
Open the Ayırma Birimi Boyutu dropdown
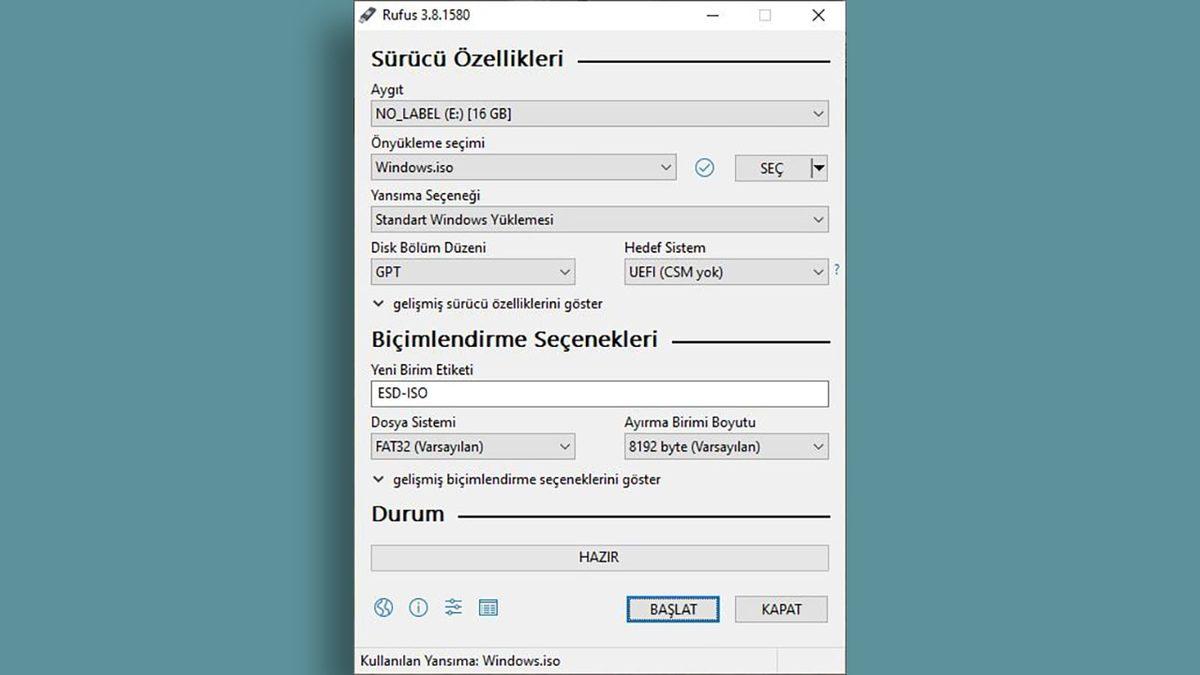[x=817, y=446]
